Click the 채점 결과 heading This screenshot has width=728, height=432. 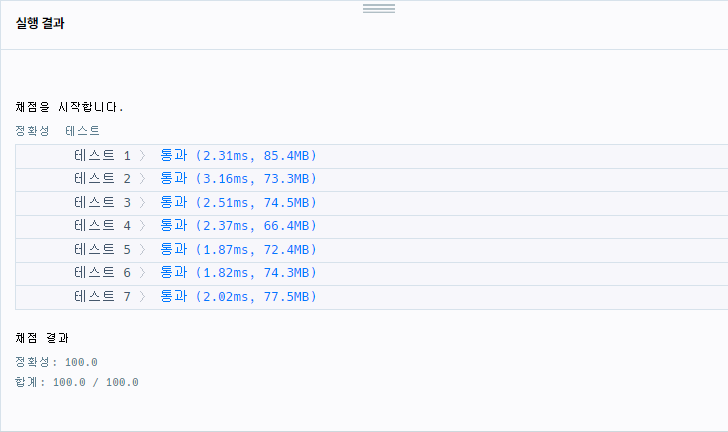[42, 338]
